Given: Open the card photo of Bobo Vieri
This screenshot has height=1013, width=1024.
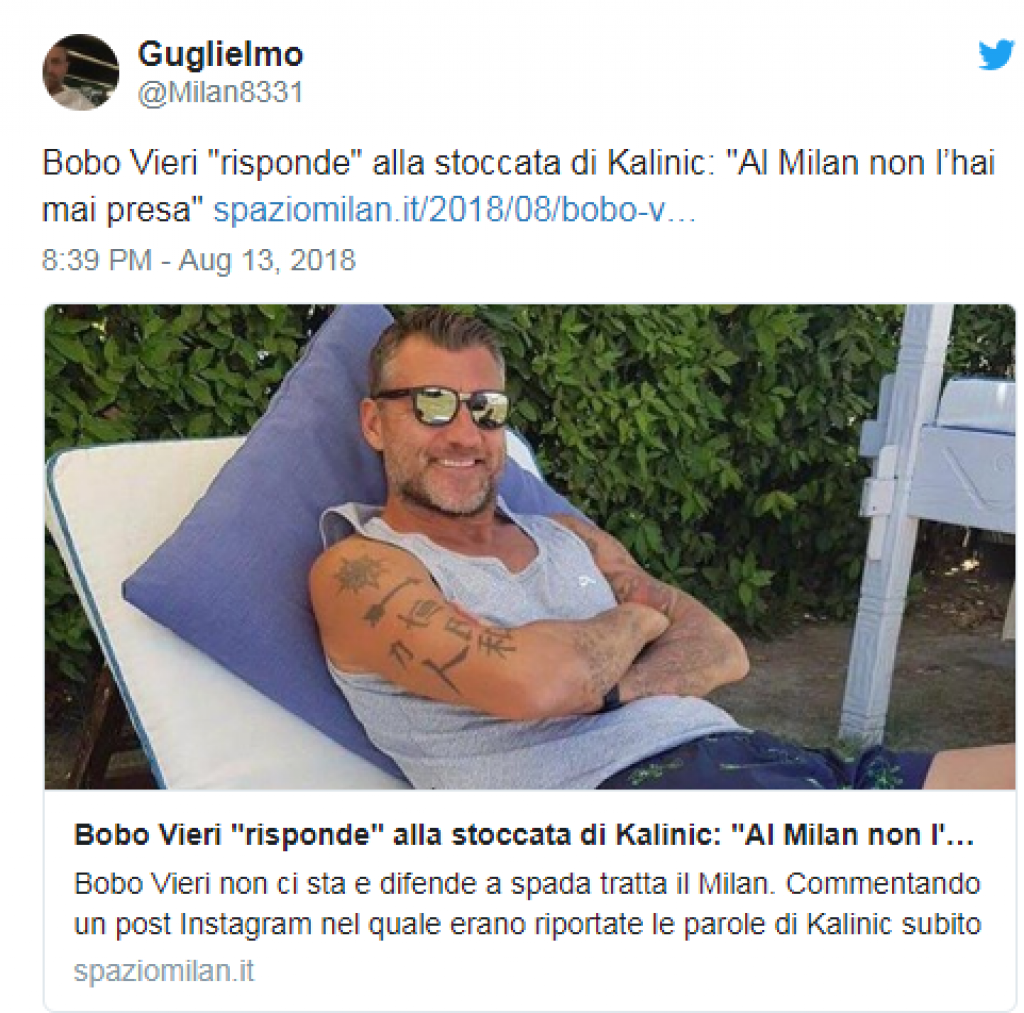Looking at the screenshot, I should pos(530,547).
